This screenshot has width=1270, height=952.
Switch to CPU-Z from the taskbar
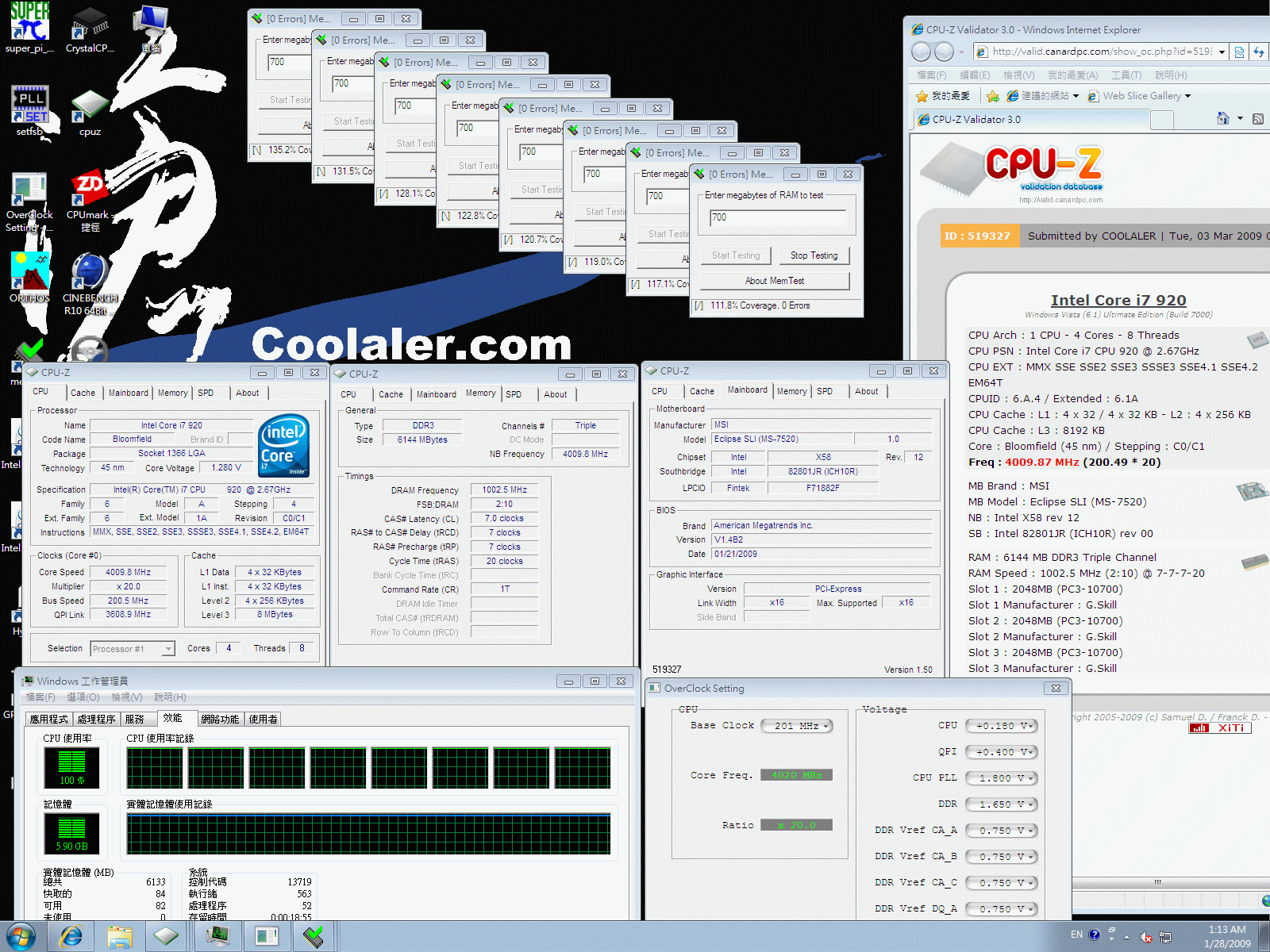(x=167, y=936)
